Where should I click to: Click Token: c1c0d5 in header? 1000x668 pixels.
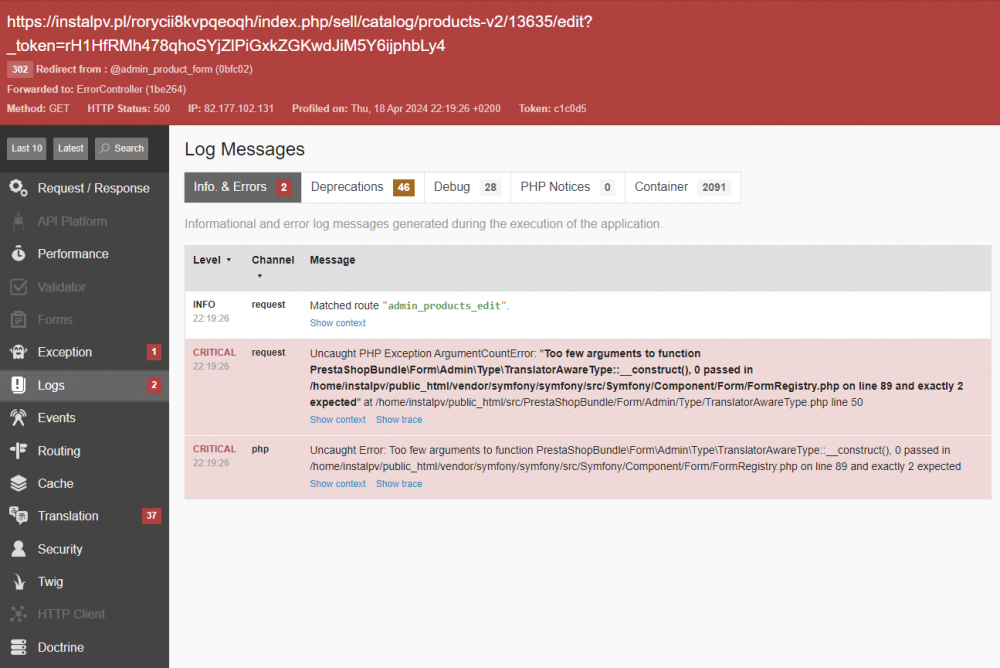[x=552, y=108]
